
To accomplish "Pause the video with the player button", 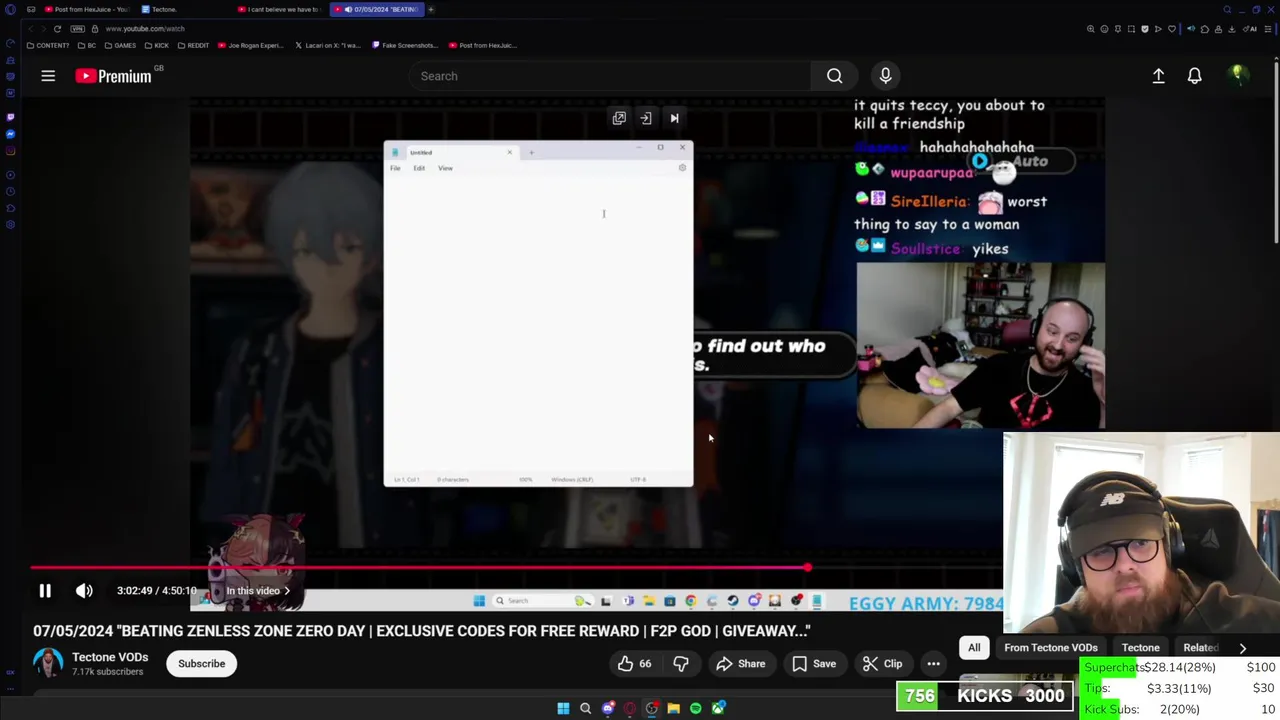I will tap(45, 590).
